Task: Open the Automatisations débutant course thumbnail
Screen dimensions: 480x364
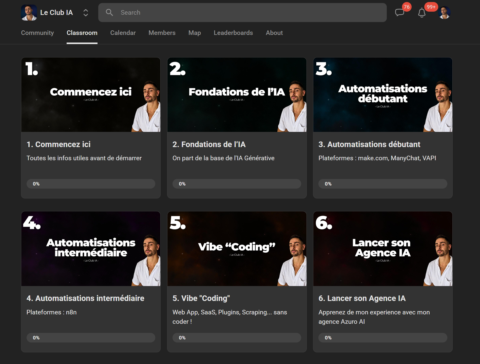Action: click(x=383, y=95)
